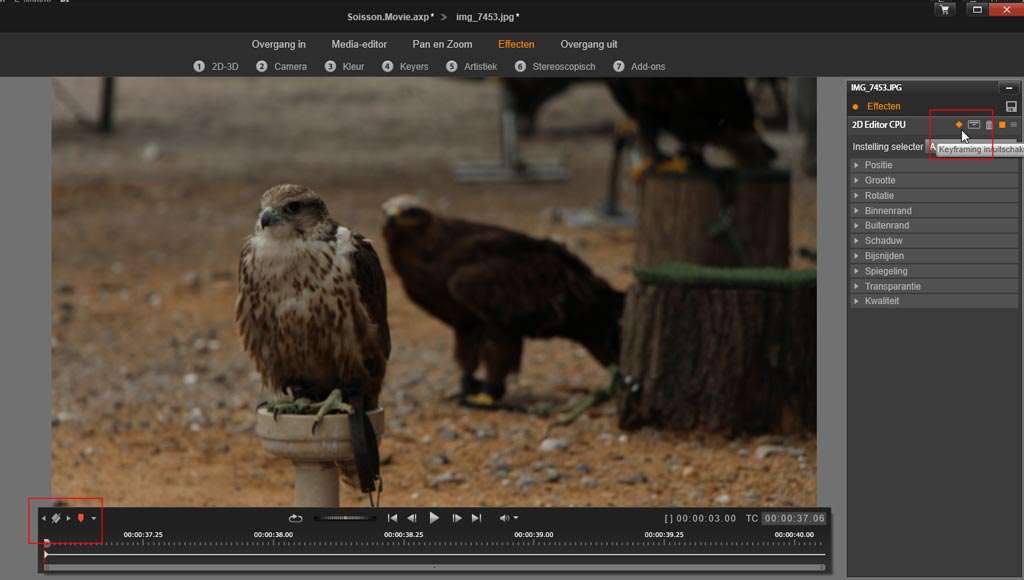Open the shopping cart icon
This screenshot has width=1024, height=580.
coord(943,9)
